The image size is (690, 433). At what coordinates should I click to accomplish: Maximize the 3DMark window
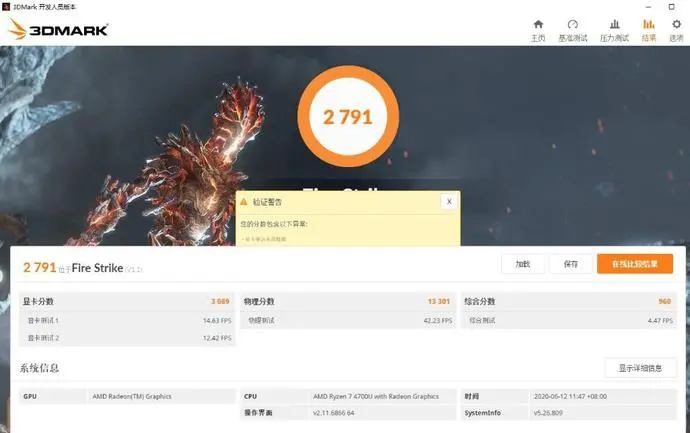click(672, 7)
